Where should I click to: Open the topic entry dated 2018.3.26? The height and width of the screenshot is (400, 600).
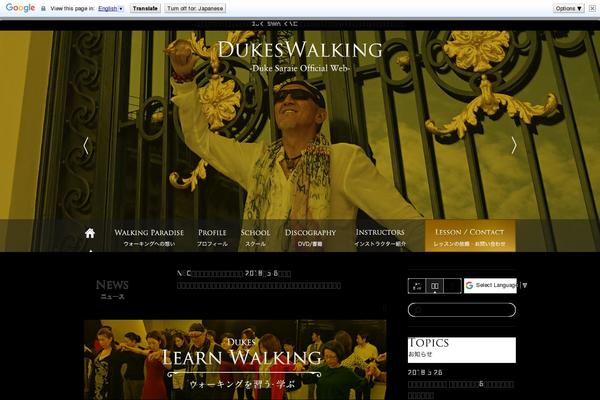[x=461, y=384]
